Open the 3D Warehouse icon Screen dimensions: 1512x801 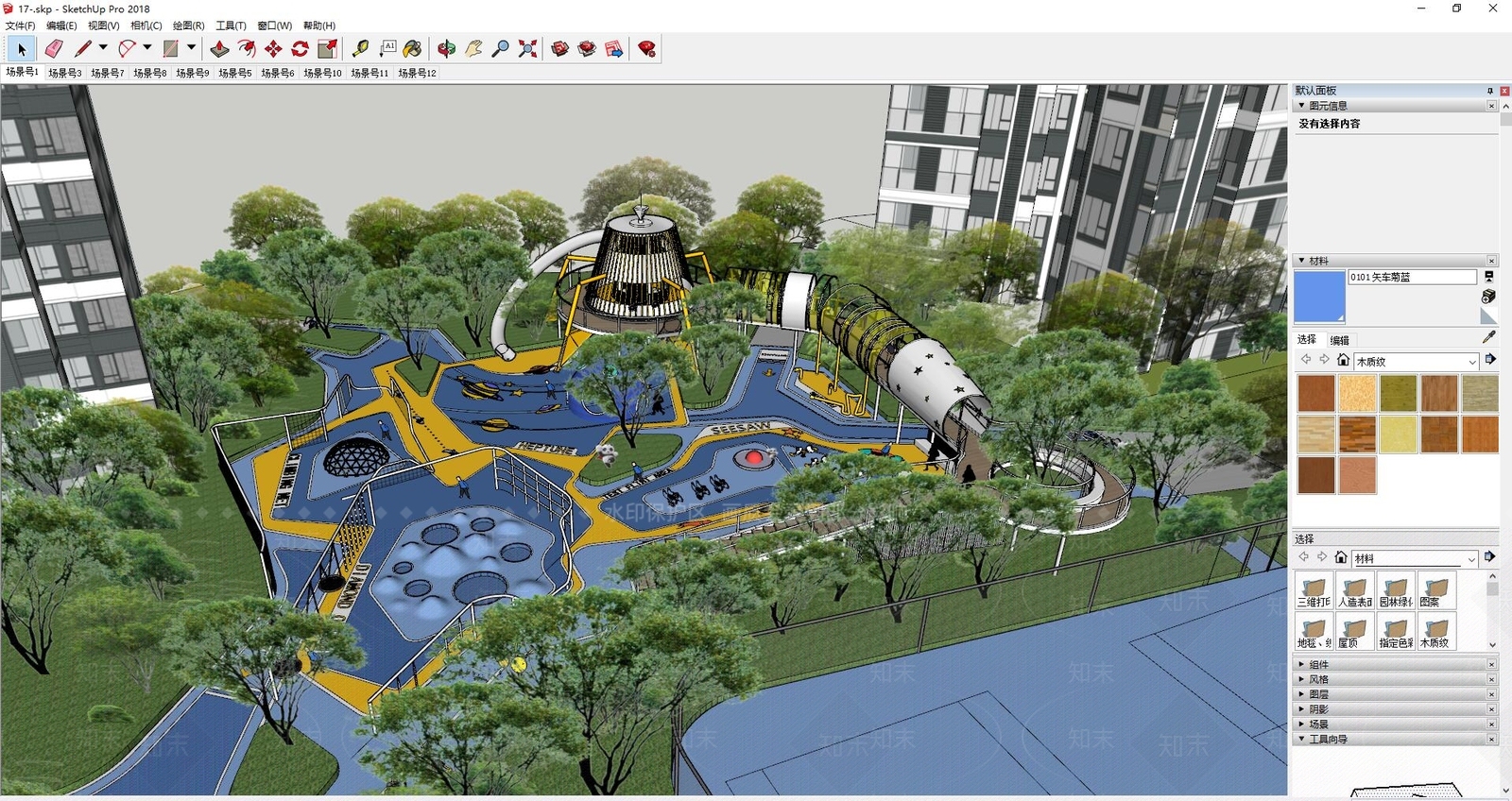[559, 49]
